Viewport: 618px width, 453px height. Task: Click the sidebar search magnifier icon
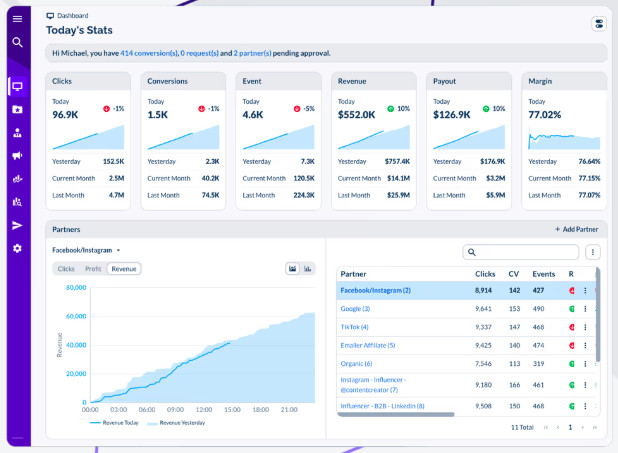coord(17,42)
